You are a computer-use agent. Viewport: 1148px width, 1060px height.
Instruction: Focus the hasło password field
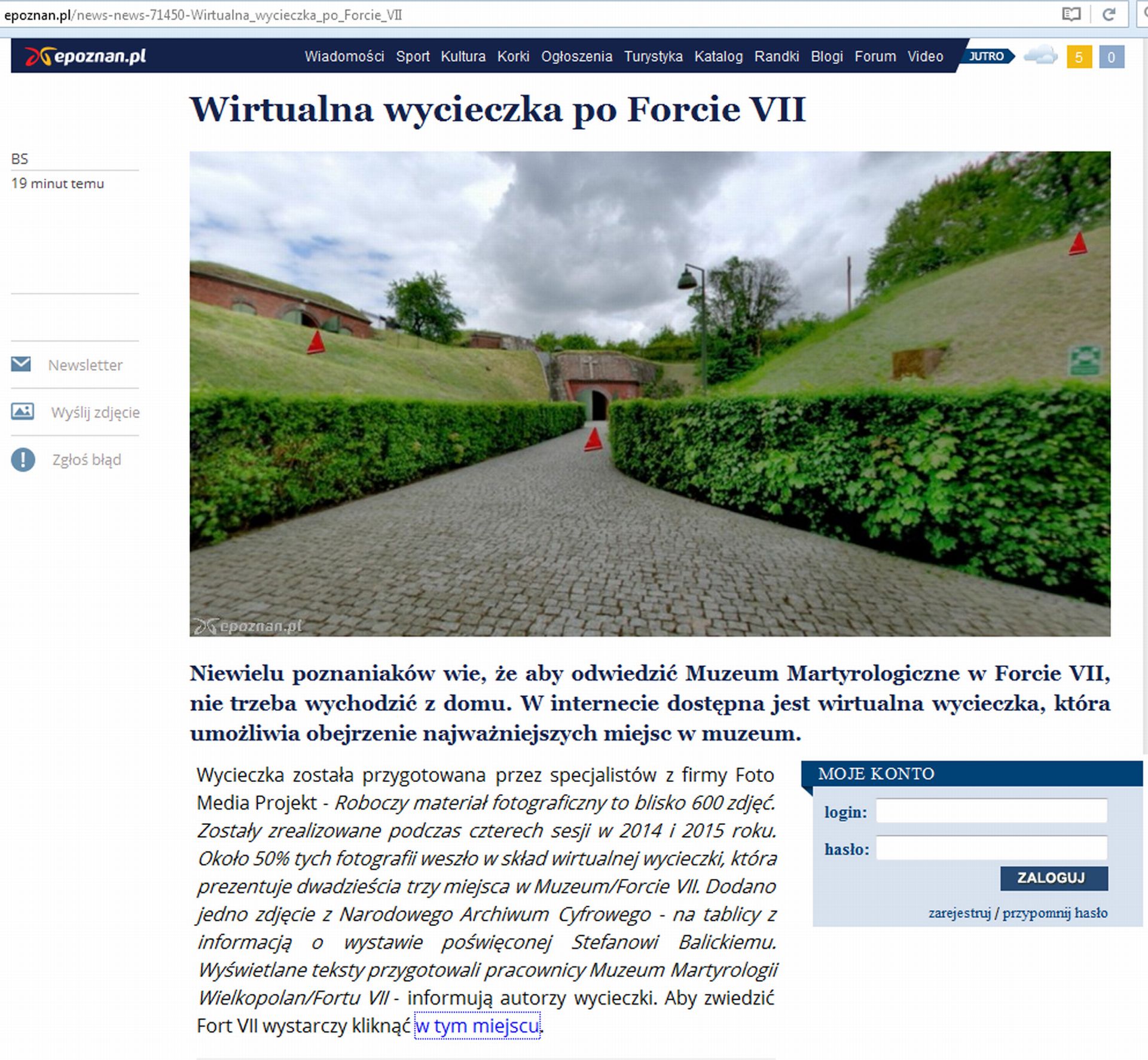click(991, 848)
